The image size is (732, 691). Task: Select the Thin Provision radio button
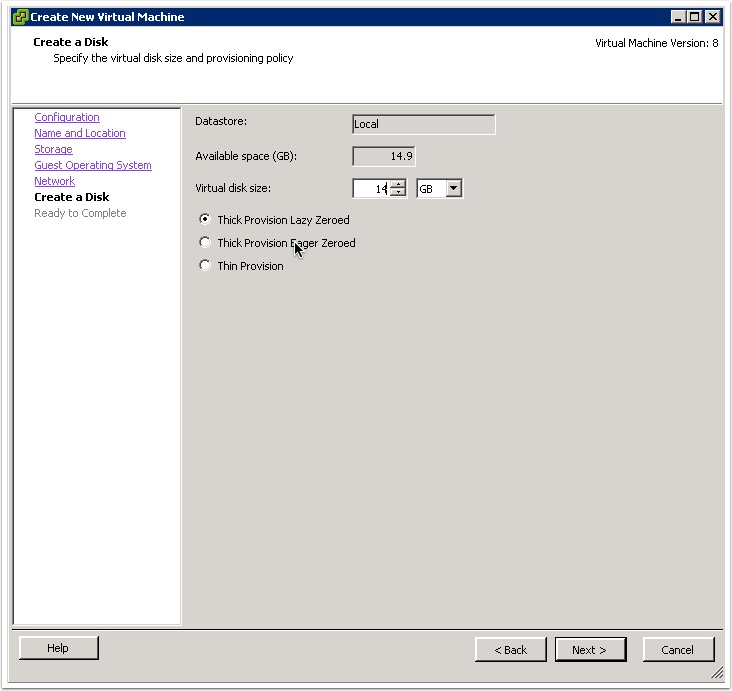pyautogui.click(x=205, y=266)
